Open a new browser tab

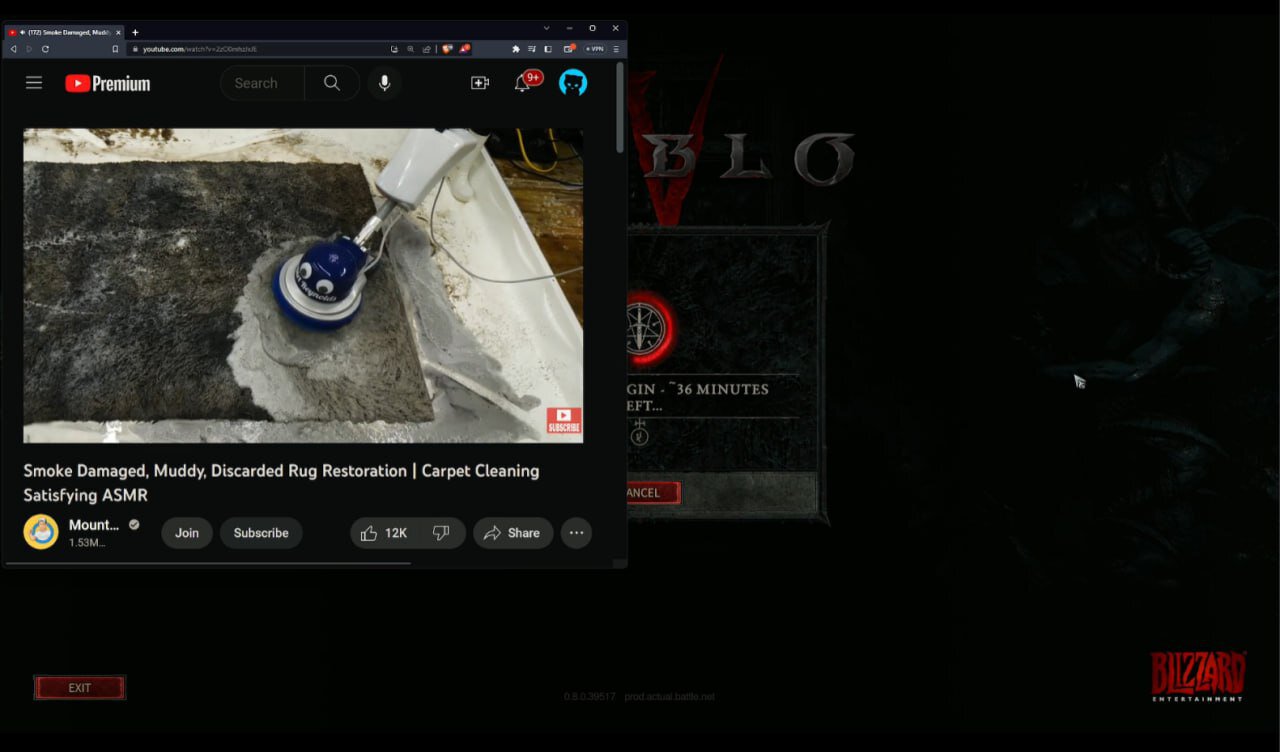[x=135, y=32]
